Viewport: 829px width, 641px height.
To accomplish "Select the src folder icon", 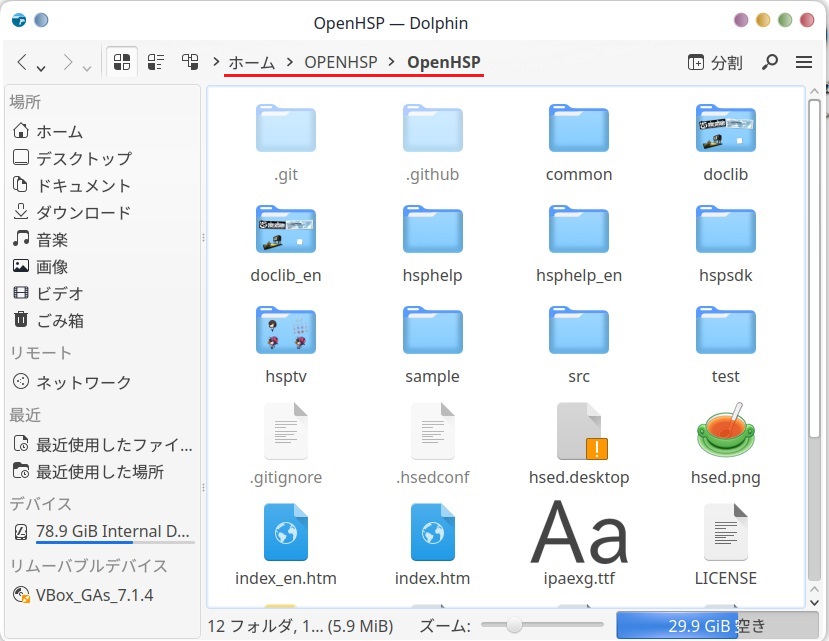I will click(579, 330).
